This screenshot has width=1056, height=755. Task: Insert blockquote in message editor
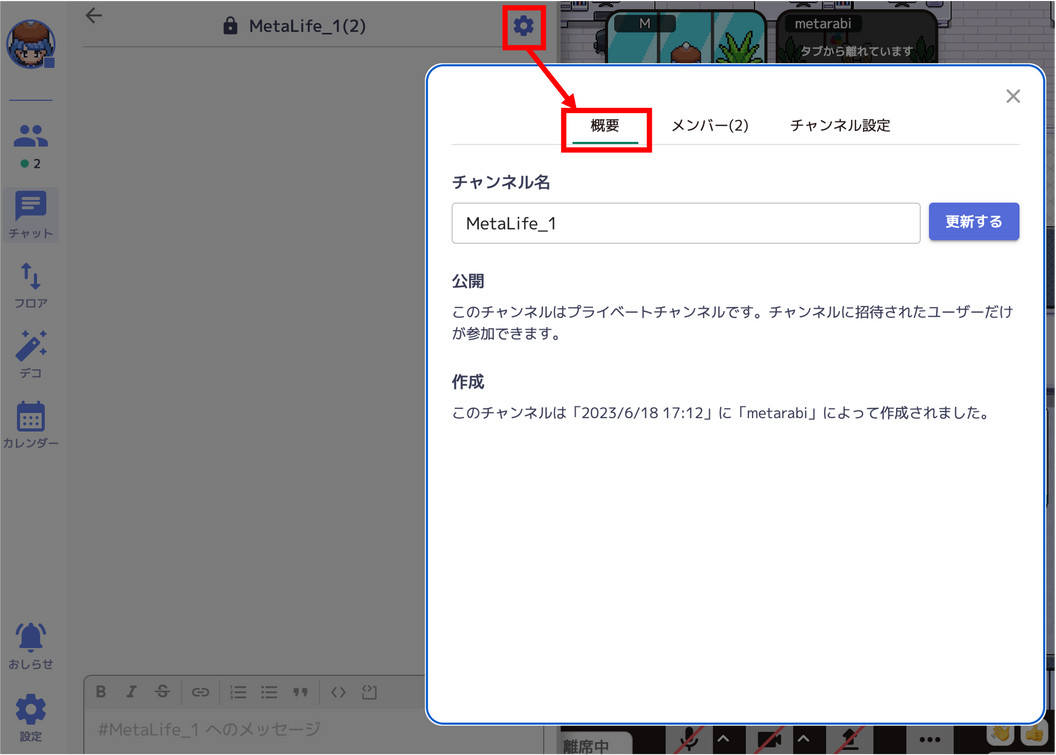(x=300, y=692)
